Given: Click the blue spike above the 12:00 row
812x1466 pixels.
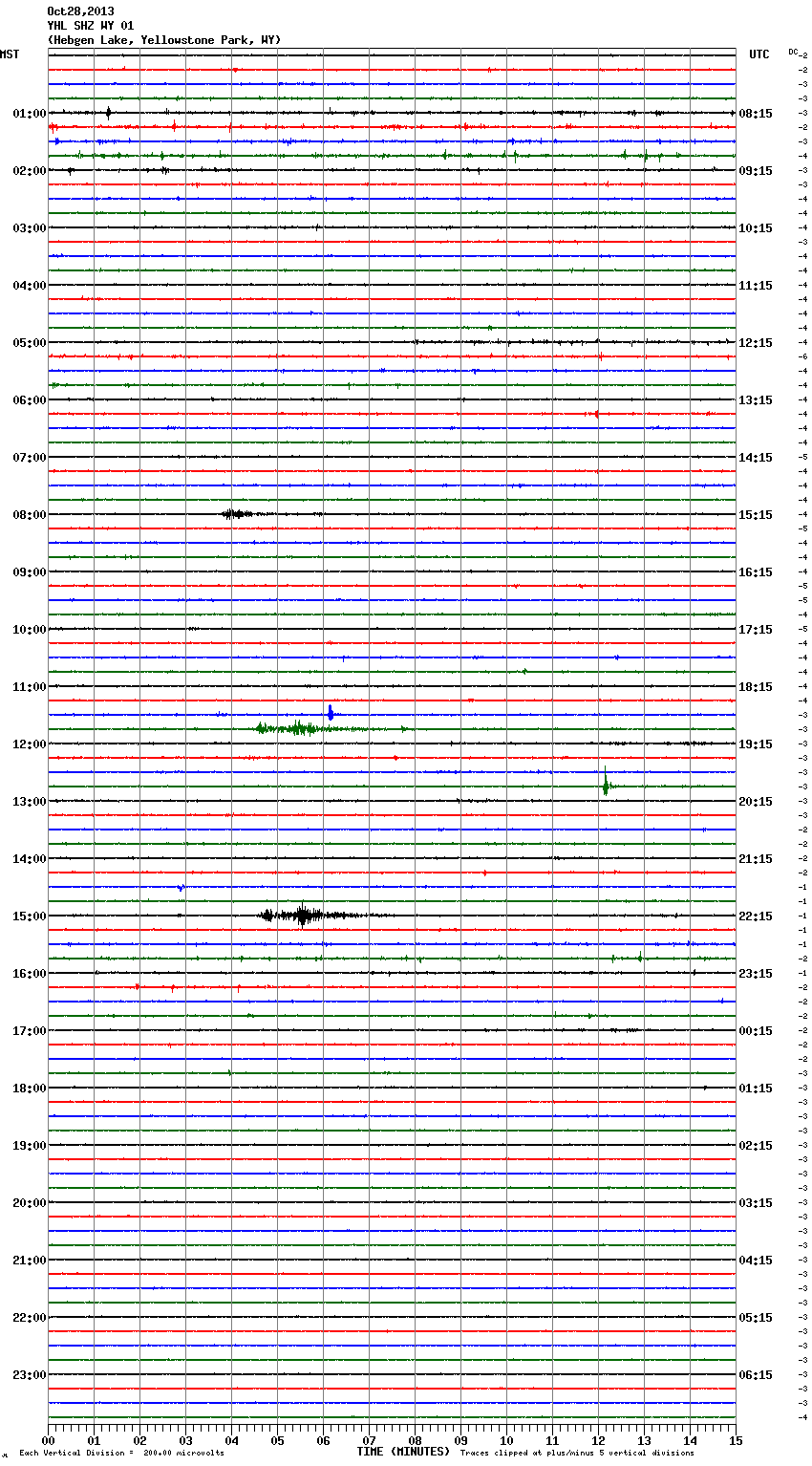Looking at the screenshot, I should click(x=331, y=713).
